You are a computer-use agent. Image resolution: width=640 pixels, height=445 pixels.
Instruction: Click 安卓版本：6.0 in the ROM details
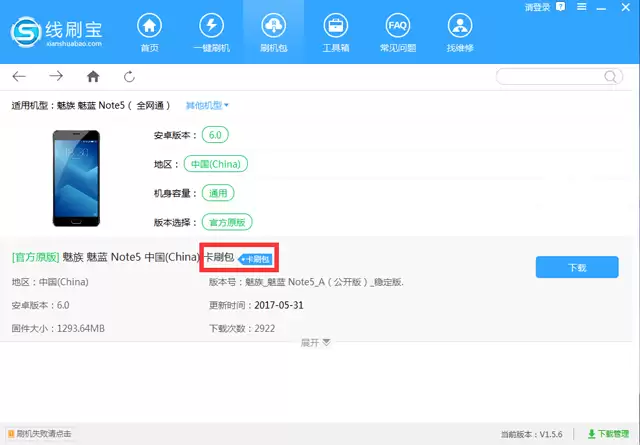(x=40, y=305)
